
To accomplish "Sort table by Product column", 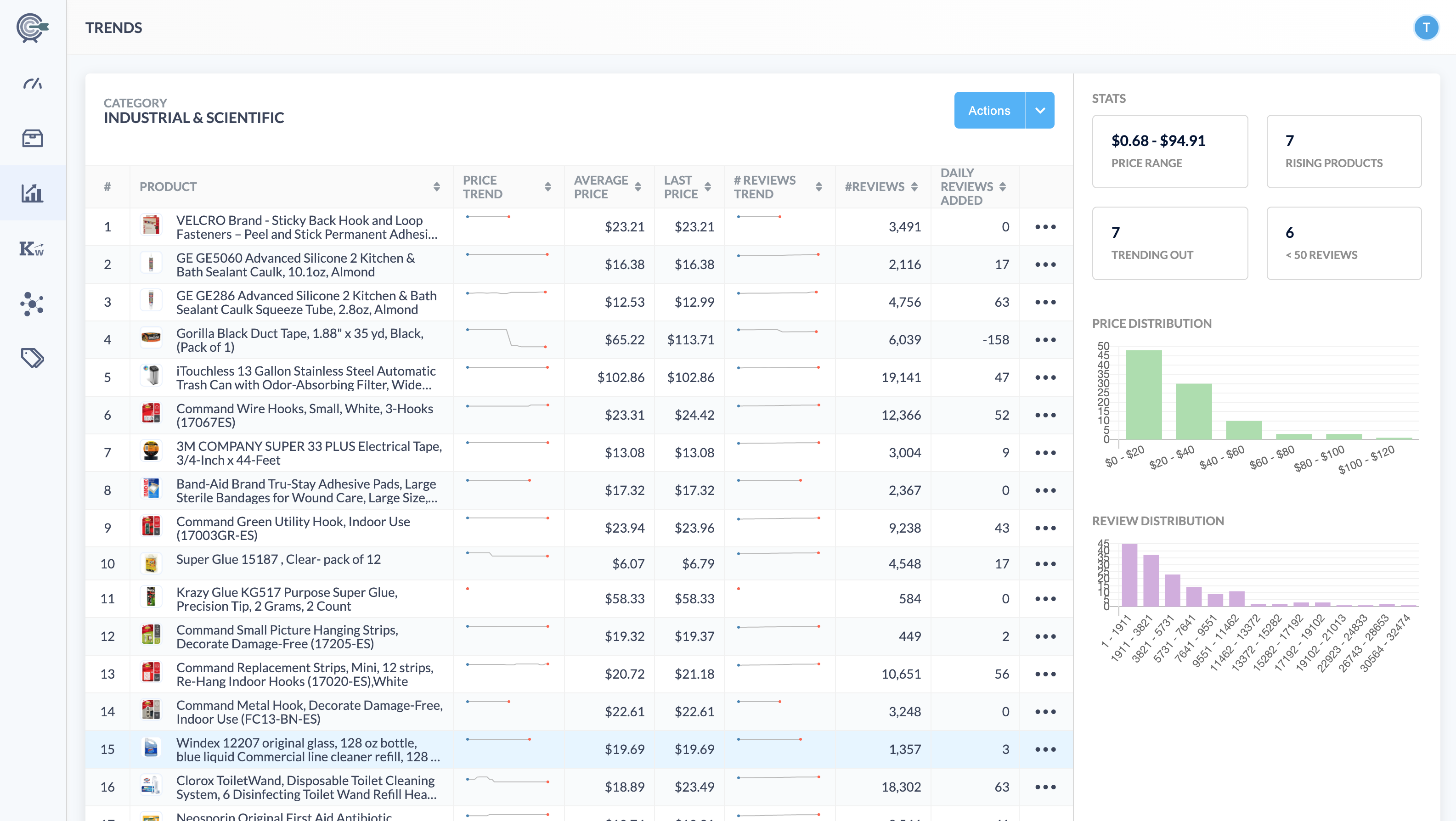I will [x=436, y=187].
